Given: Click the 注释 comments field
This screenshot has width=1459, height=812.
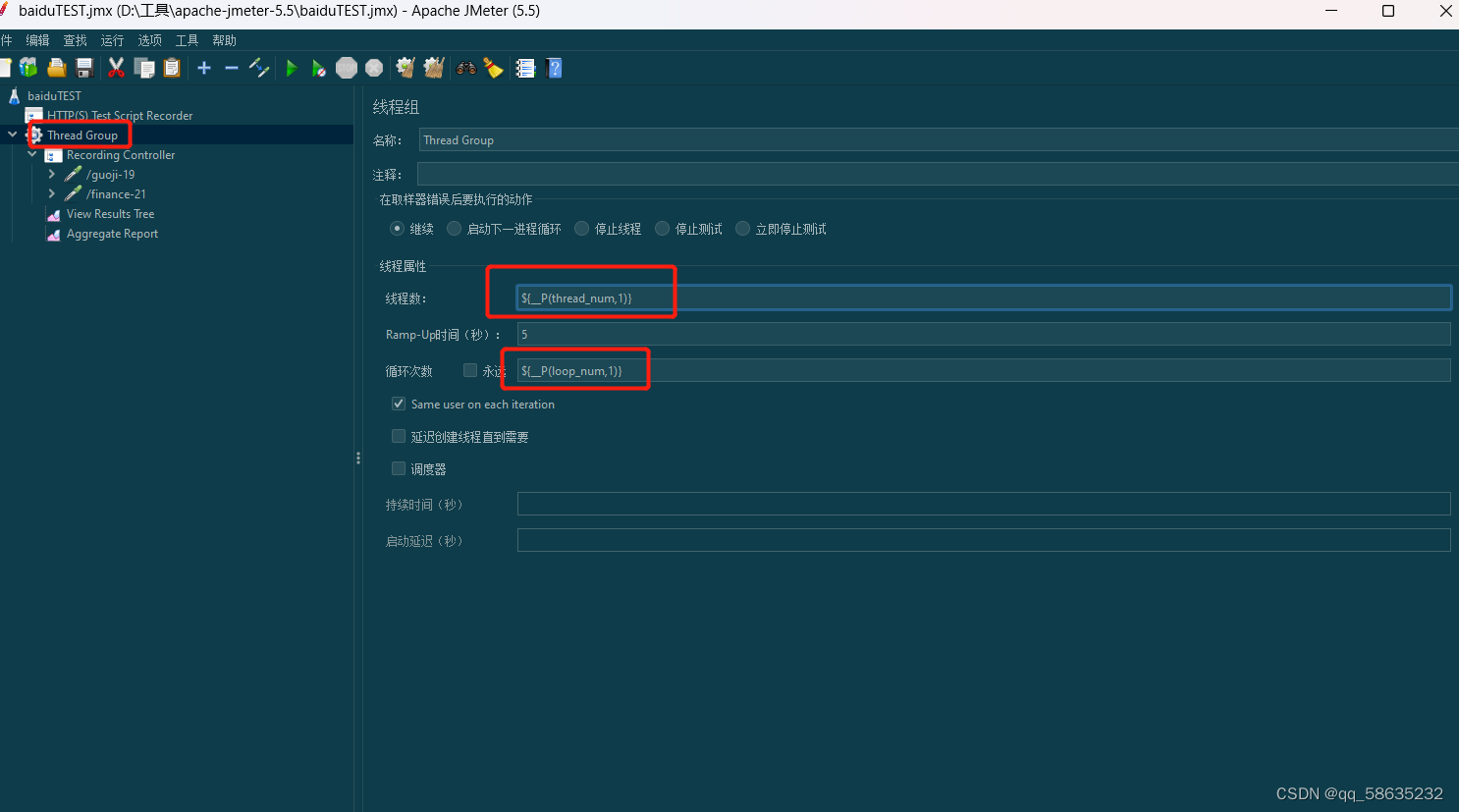Looking at the screenshot, I should point(938,174).
